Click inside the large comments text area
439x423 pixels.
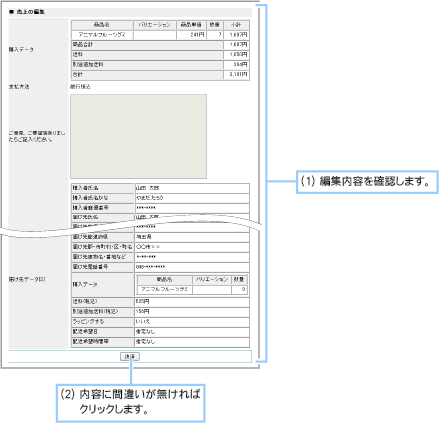coord(138,136)
